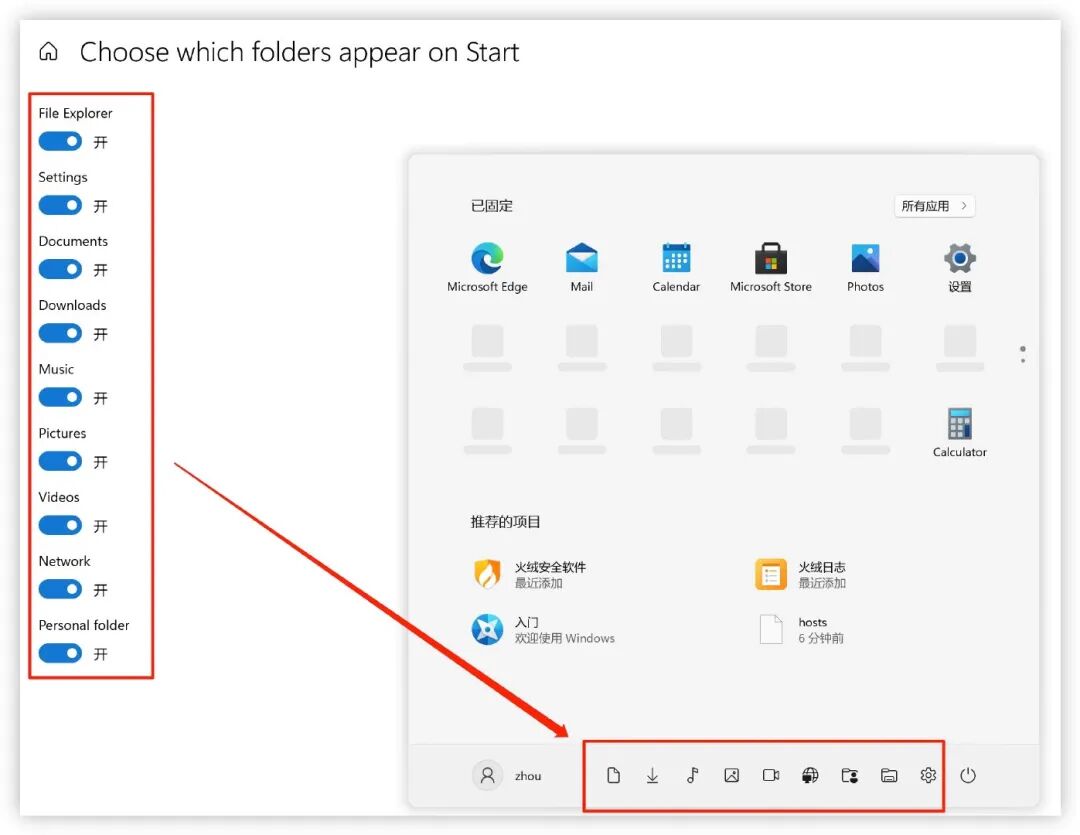Open Settings gear in Start footer
The height and width of the screenshot is (835, 1080).
pos(928,776)
